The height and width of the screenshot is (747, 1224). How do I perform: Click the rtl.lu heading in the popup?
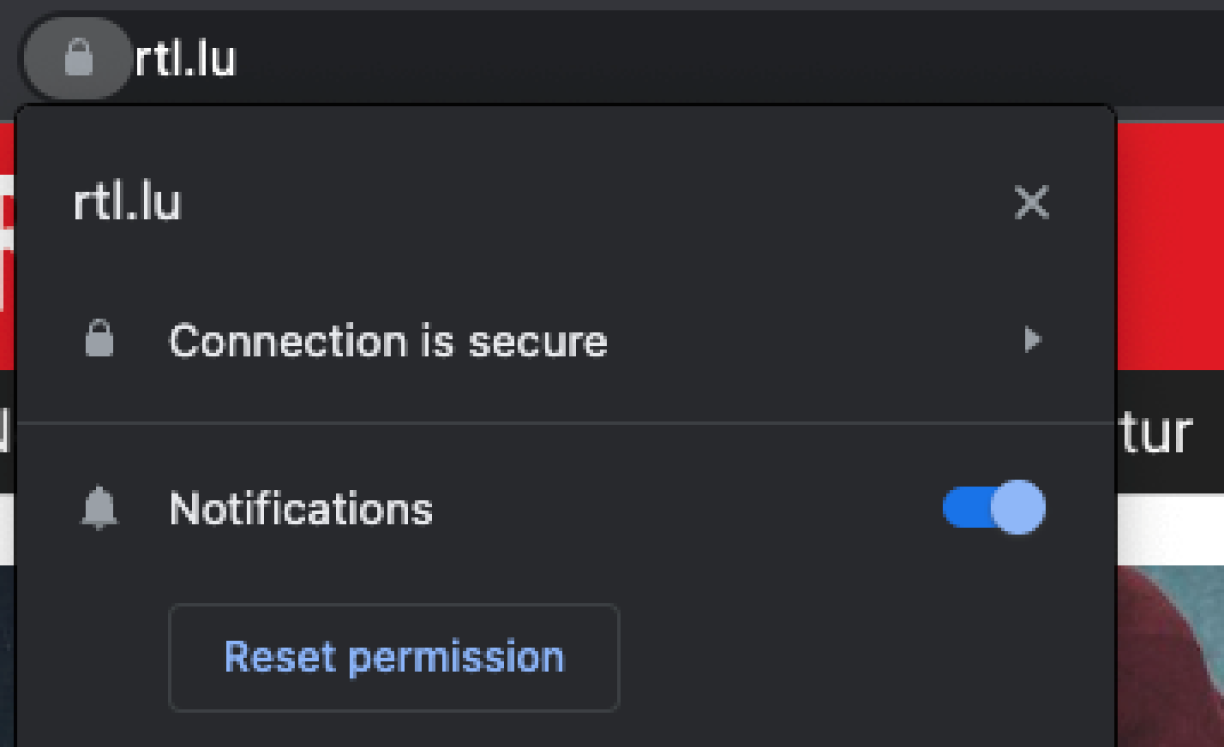127,203
